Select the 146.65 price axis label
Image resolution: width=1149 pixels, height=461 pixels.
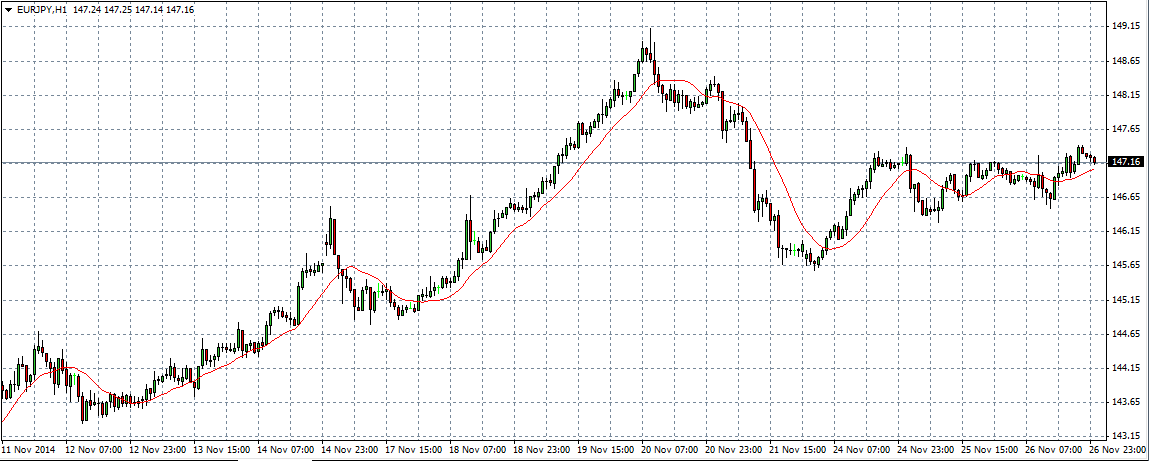(x=1127, y=198)
